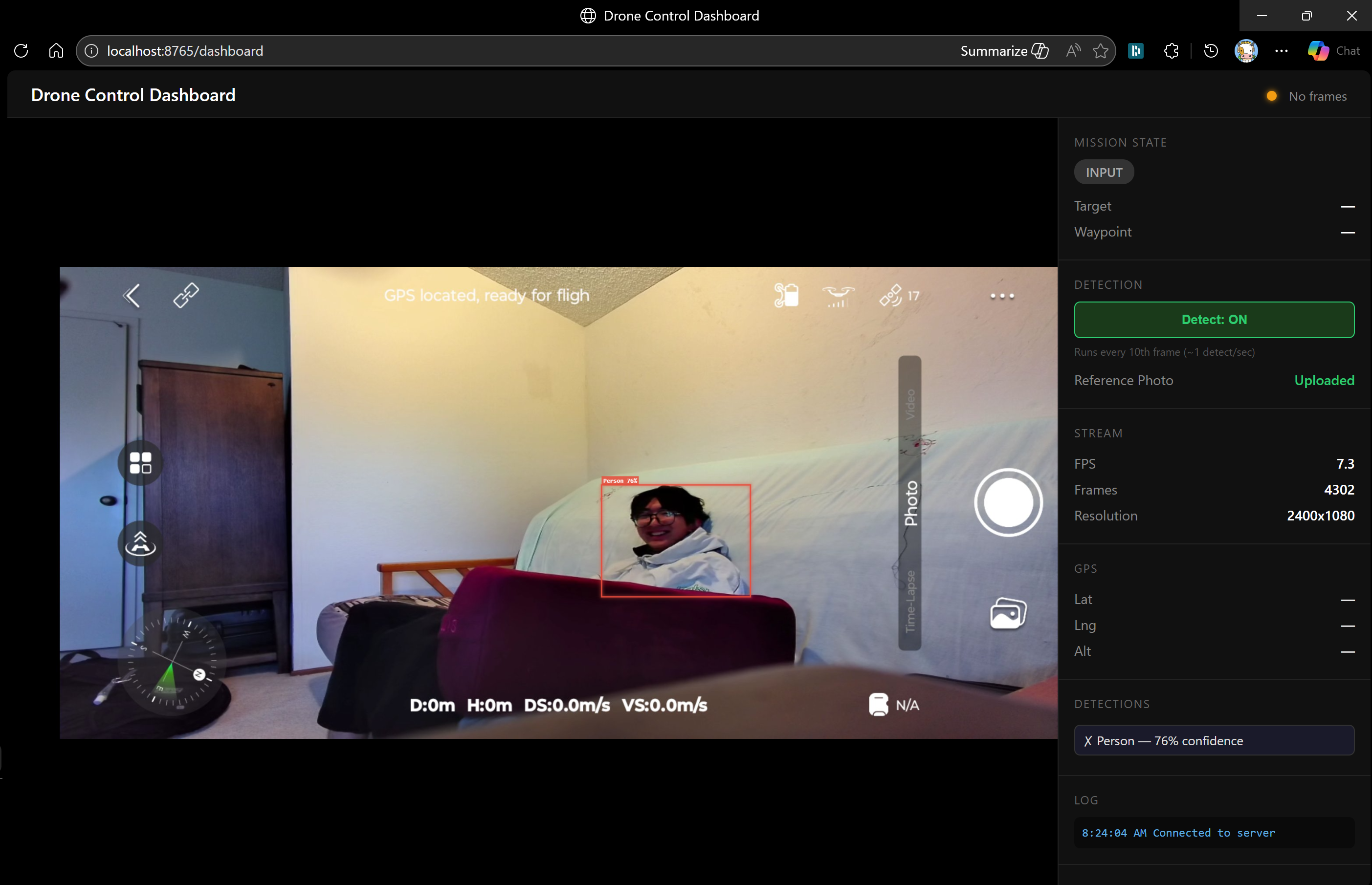Select Video mode in camera mode strip
This screenshot has height=885, width=1372.
909,404
